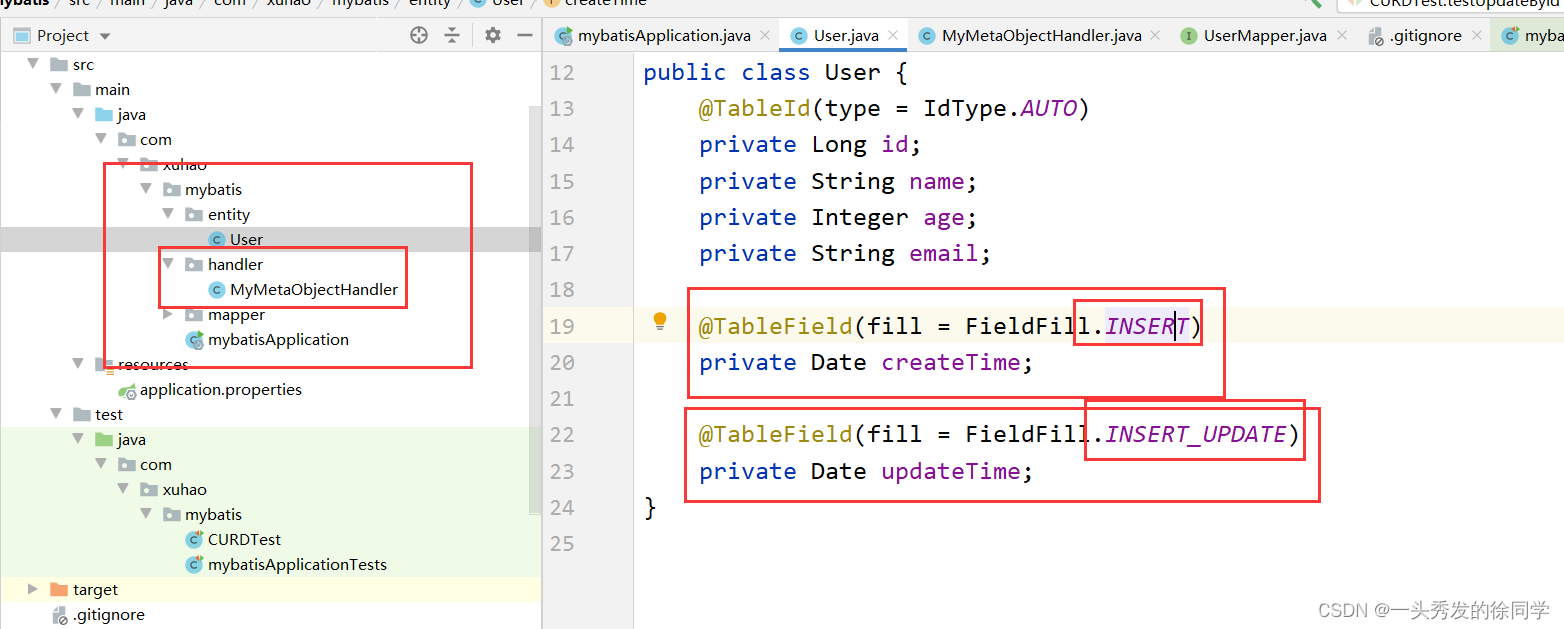The image size is (1564, 629).
Task: Click the locate/scroll-from-source target icon
Action: (x=419, y=35)
